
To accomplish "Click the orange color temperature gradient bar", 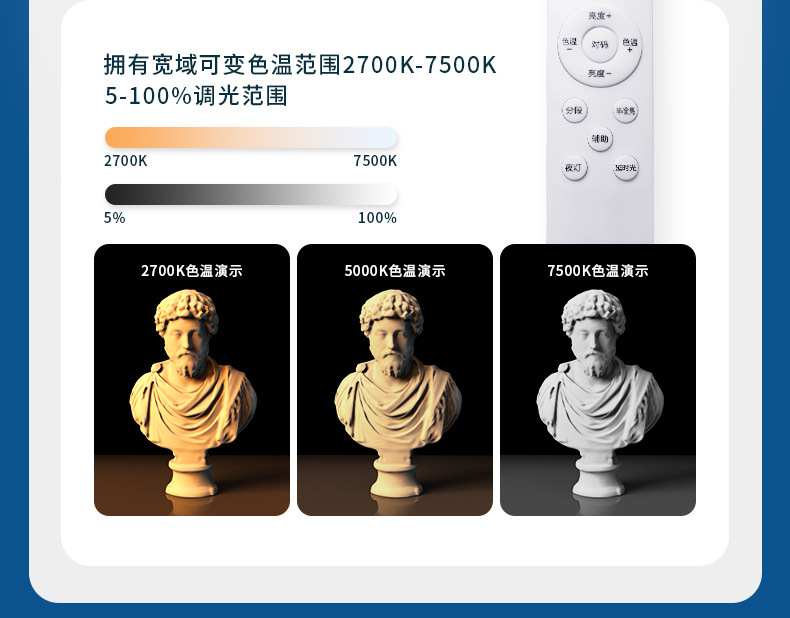I will [251, 138].
